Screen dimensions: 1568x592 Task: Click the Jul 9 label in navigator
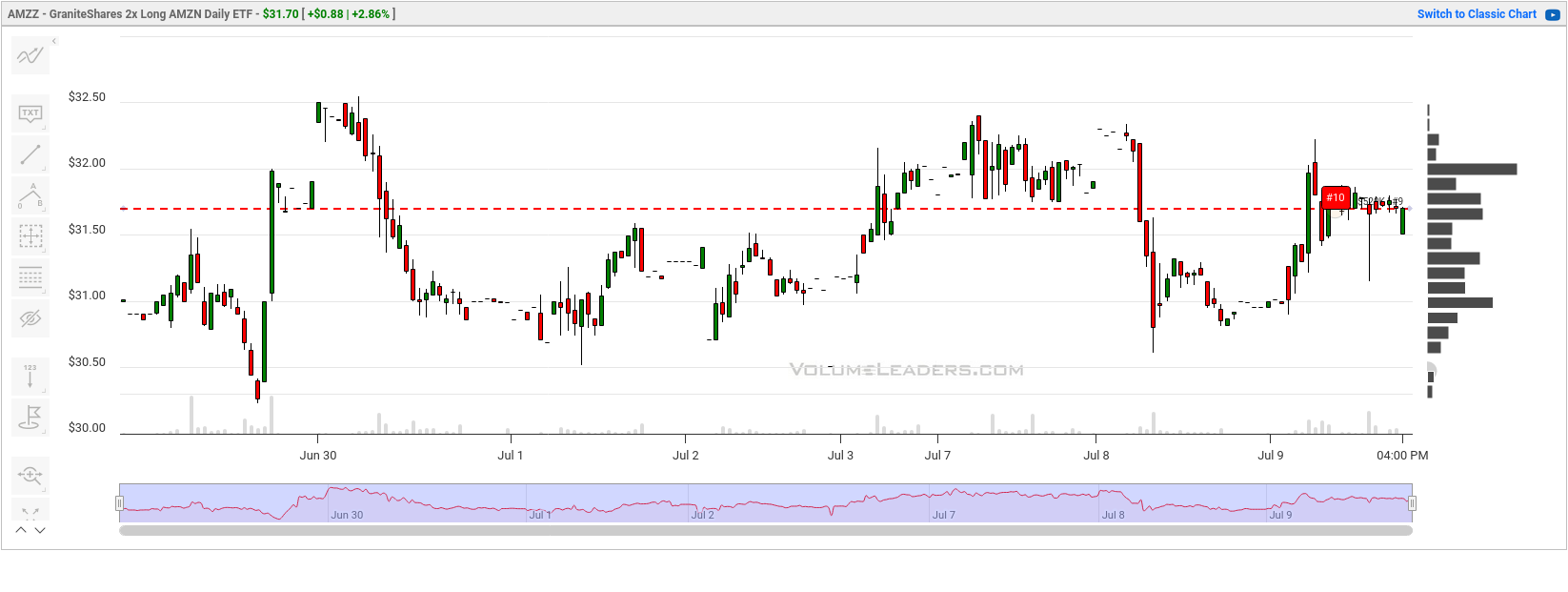[1281, 515]
